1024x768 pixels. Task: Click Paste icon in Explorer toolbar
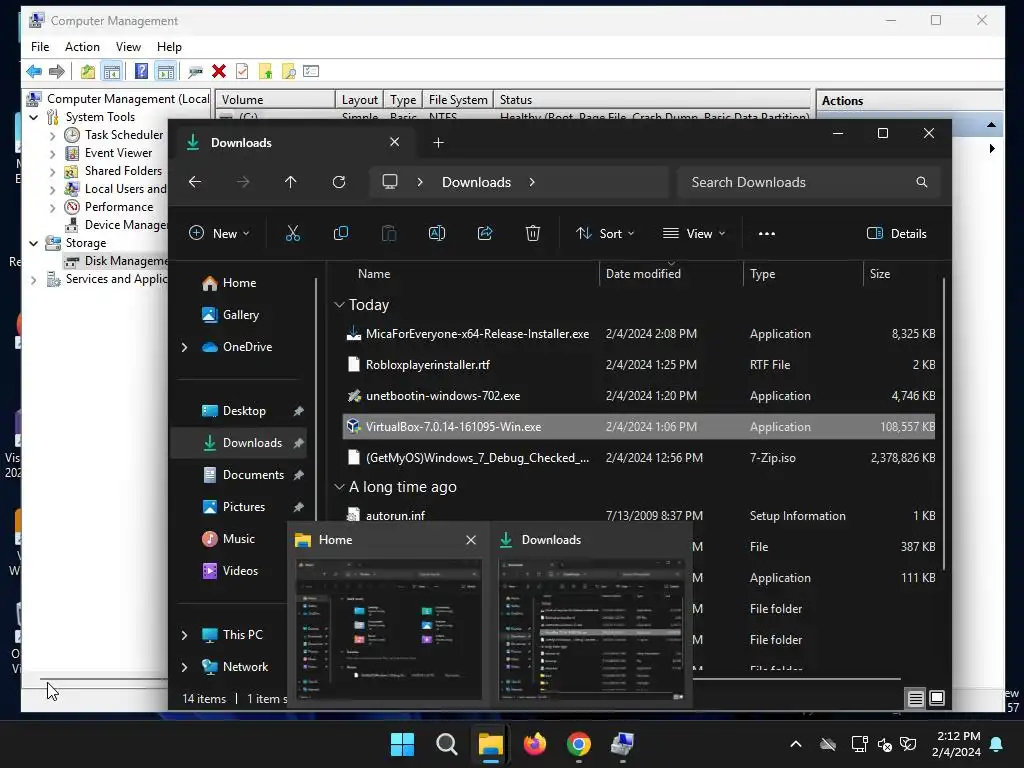point(389,233)
